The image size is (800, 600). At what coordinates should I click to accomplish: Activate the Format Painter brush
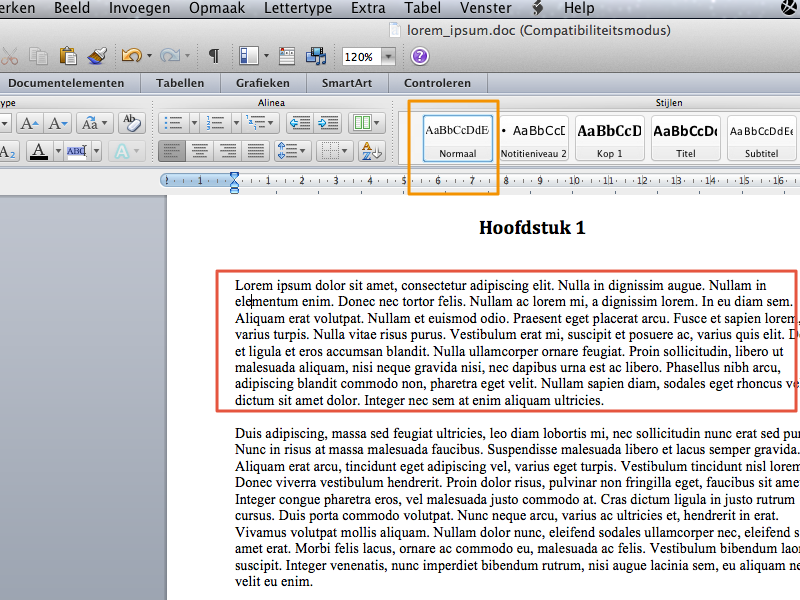pyautogui.click(x=96, y=56)
